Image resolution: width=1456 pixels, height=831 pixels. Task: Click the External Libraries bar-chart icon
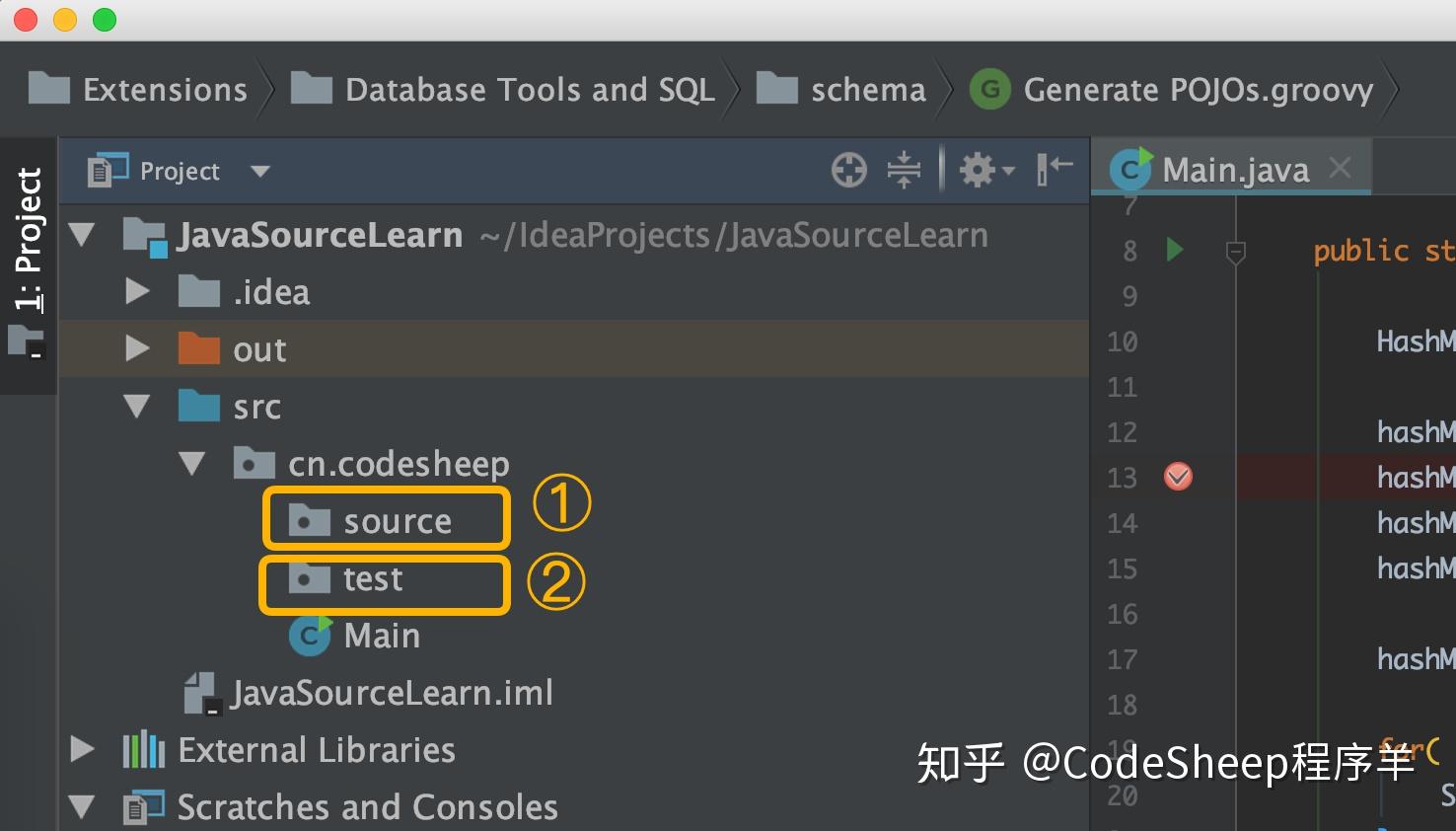(144, 750)
